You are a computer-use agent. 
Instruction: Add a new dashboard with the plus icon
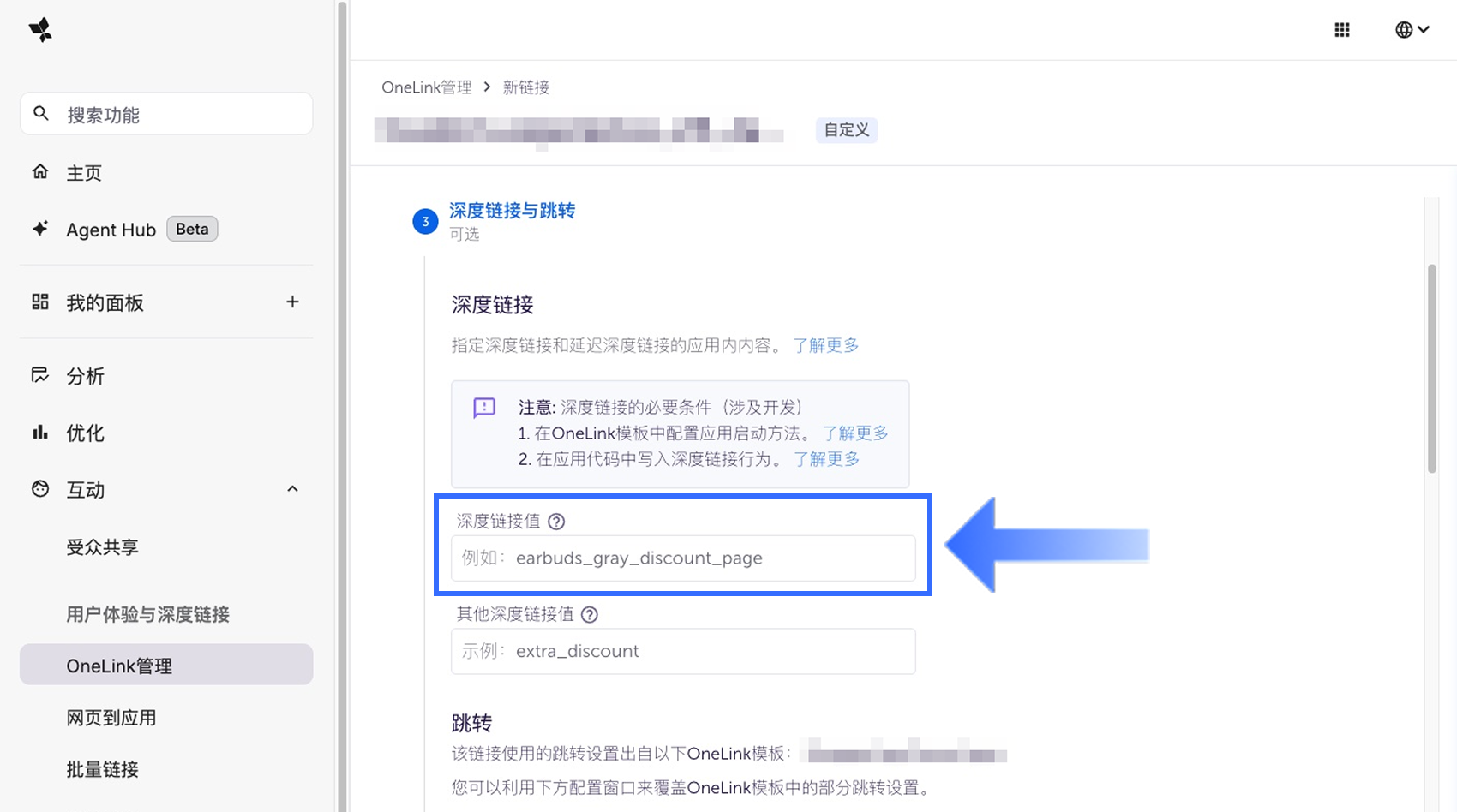[x=292, y=302]
